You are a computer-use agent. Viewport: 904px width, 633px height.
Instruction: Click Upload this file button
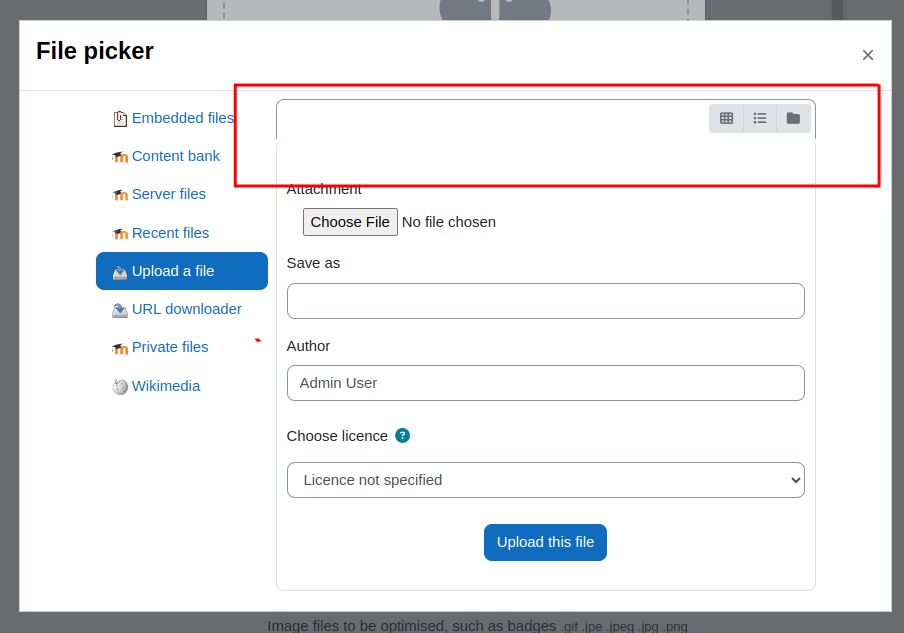click(545, 542)
